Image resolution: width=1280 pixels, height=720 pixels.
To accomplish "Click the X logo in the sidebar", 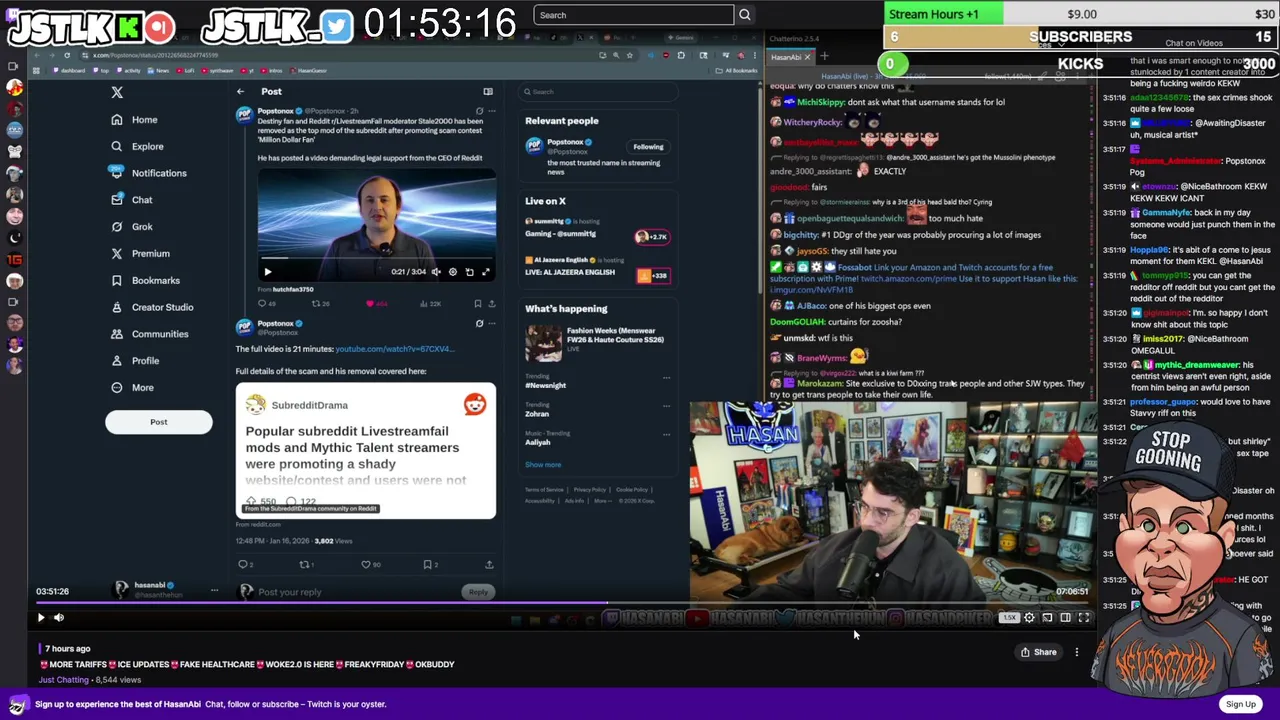I will [117, 92].
